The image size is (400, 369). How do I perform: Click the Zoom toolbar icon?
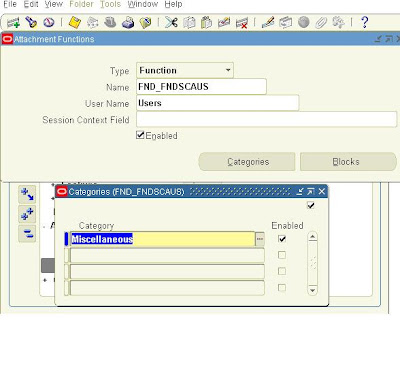point(285,23)
